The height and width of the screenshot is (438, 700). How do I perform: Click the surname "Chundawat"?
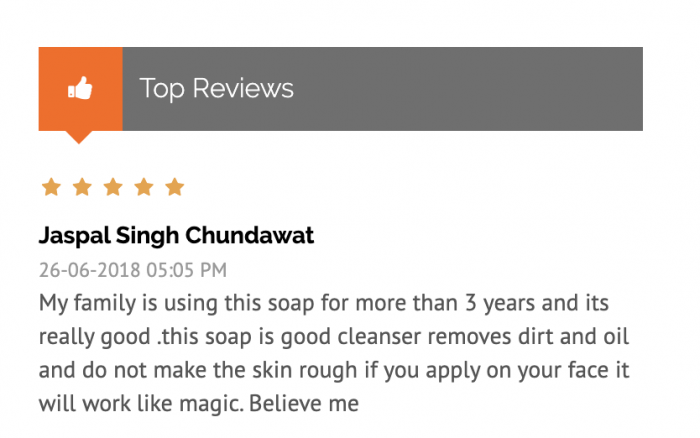(250, 235)
